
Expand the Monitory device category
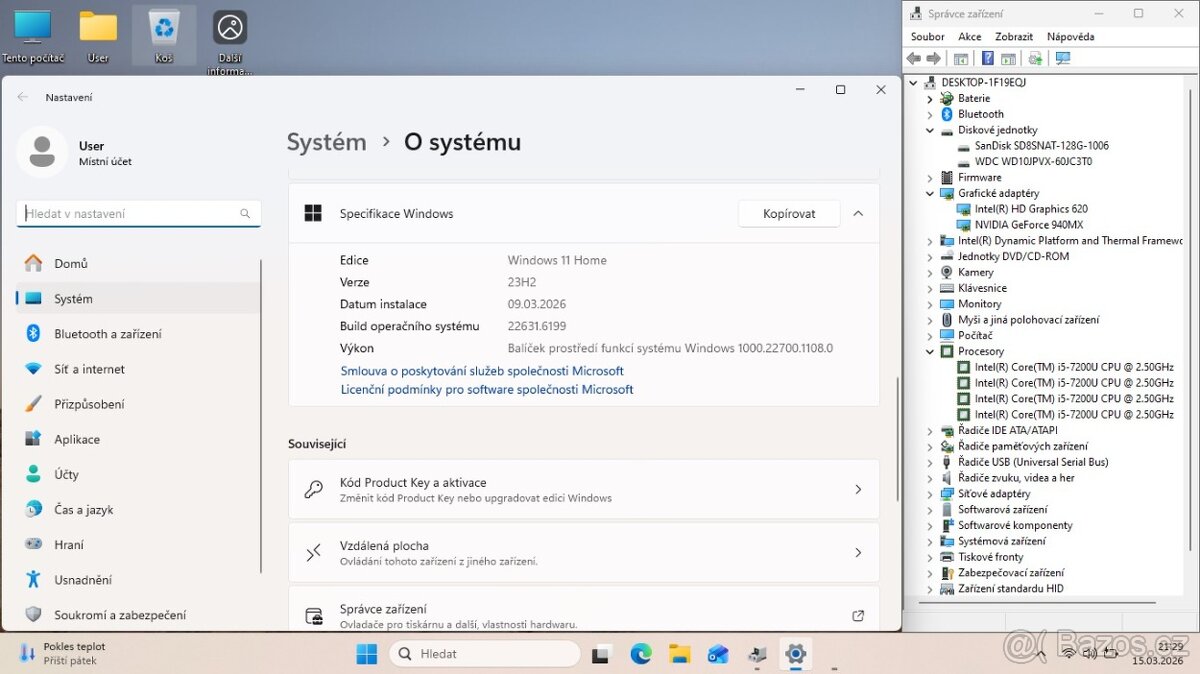930,303
